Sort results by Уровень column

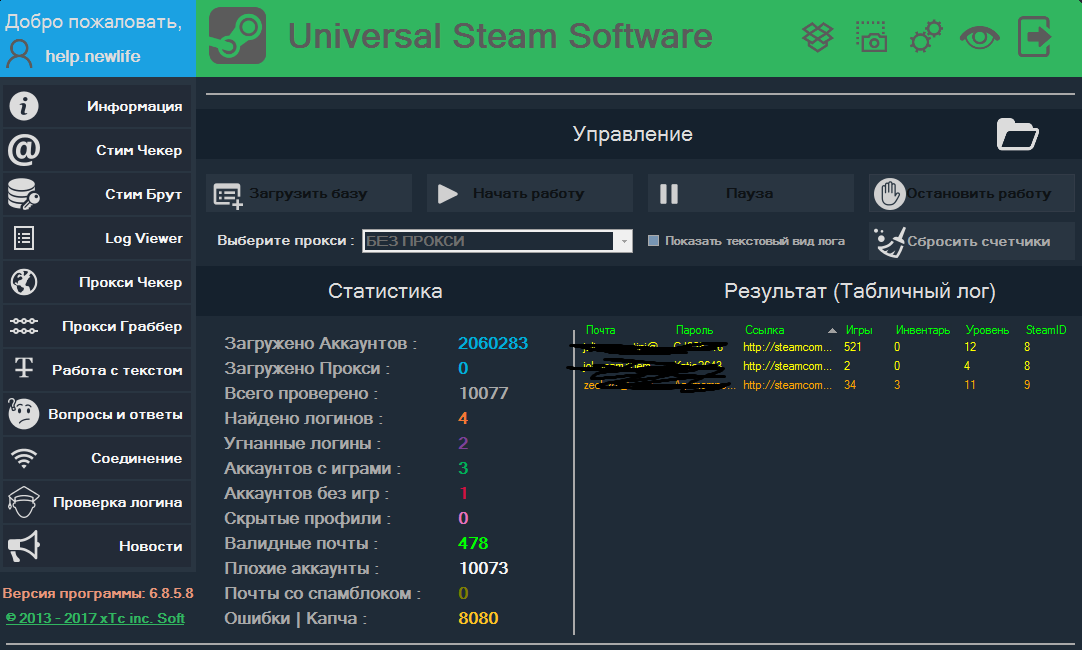point(987,330)
